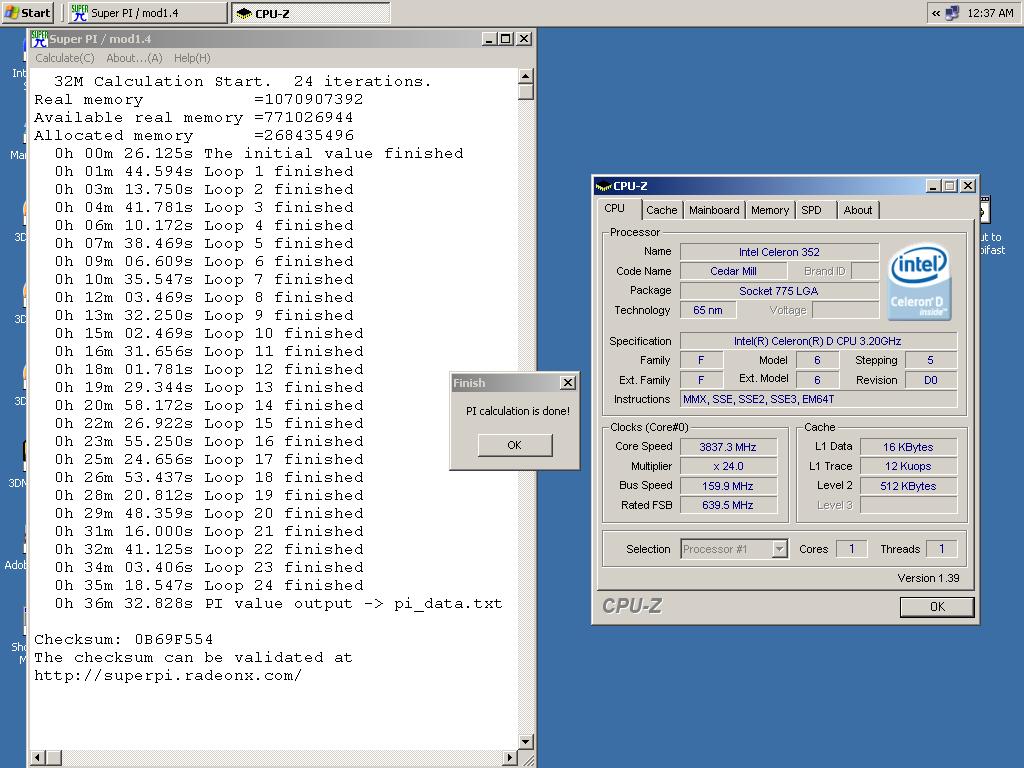The height and width of the screenshot is (768, 1024).
Task: Click the PI value output -> pi_data.txt line
Action: (x=279, y=603)
